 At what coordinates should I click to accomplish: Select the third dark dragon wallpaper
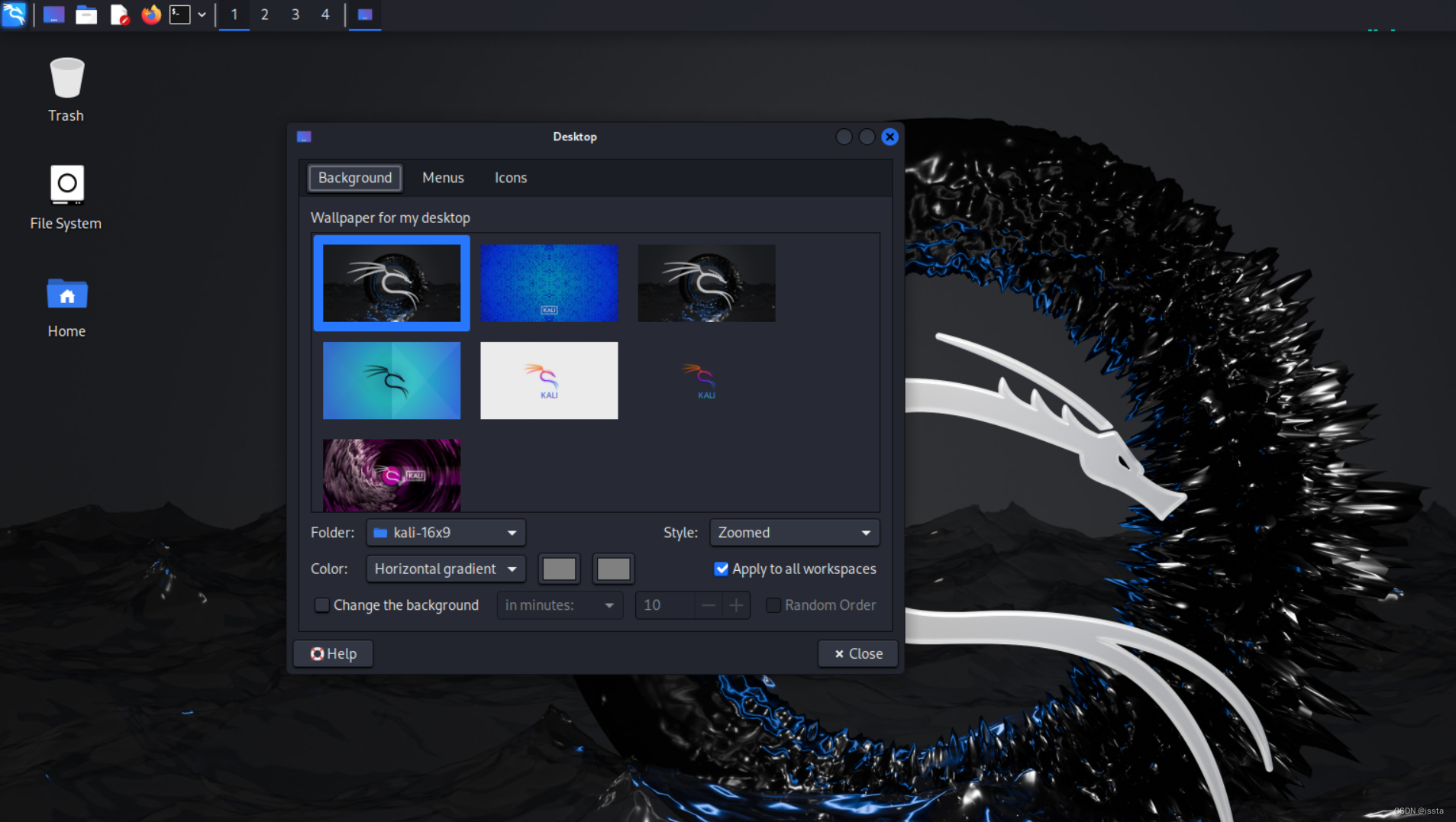(x=706, y=283)
